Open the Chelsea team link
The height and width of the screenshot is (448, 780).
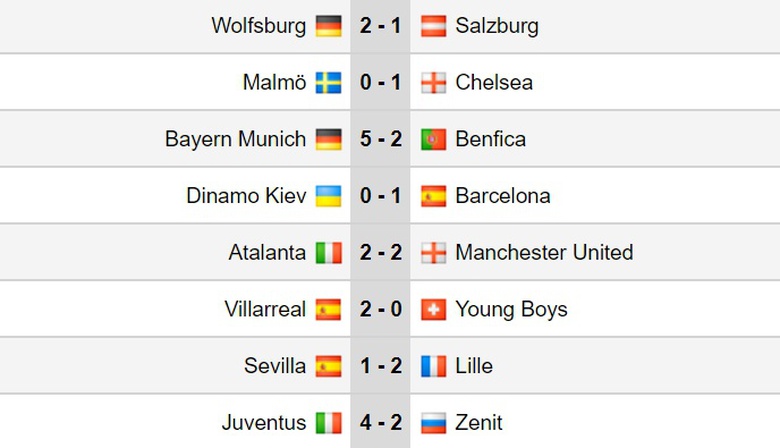point(494,82)
